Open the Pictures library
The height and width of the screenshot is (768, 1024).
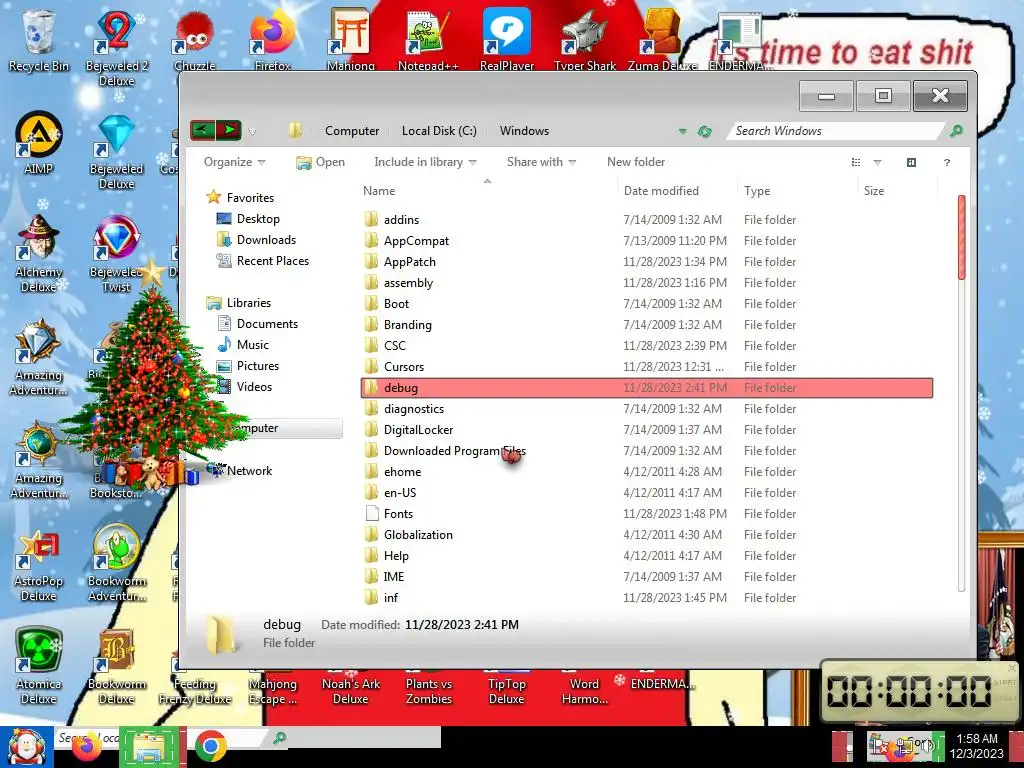click(248, 366)
